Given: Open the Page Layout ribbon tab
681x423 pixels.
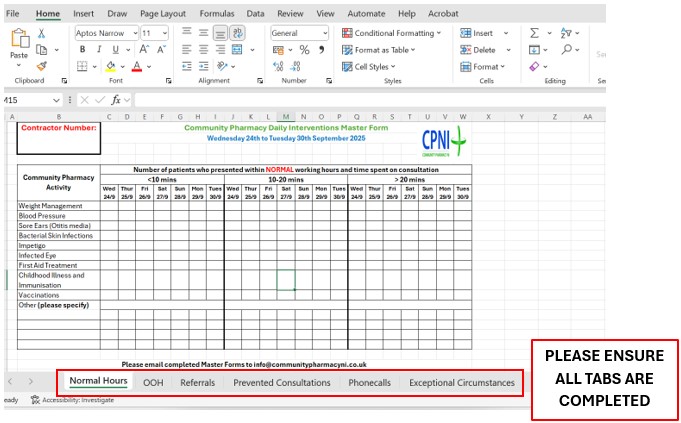Looking at the screenshot, I should [x=162, y=14].
